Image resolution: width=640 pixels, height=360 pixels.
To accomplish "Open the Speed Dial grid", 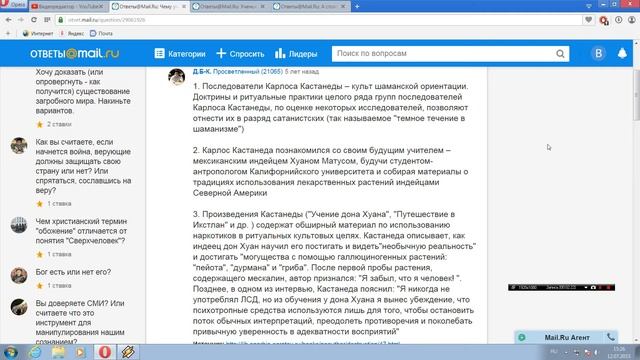I will click(47, 20).
